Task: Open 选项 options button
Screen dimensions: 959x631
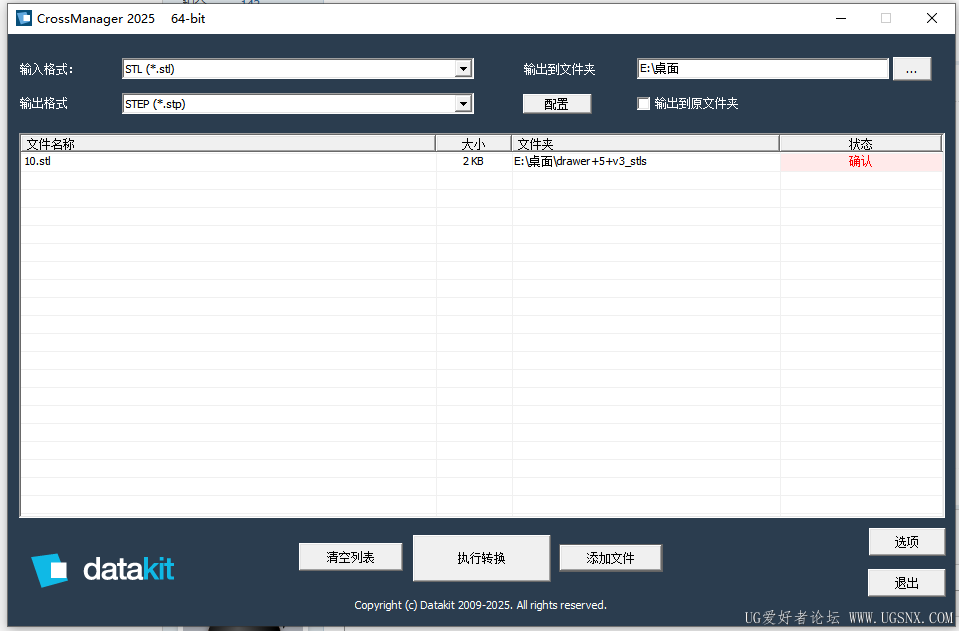Action: (x=906, y=542)
